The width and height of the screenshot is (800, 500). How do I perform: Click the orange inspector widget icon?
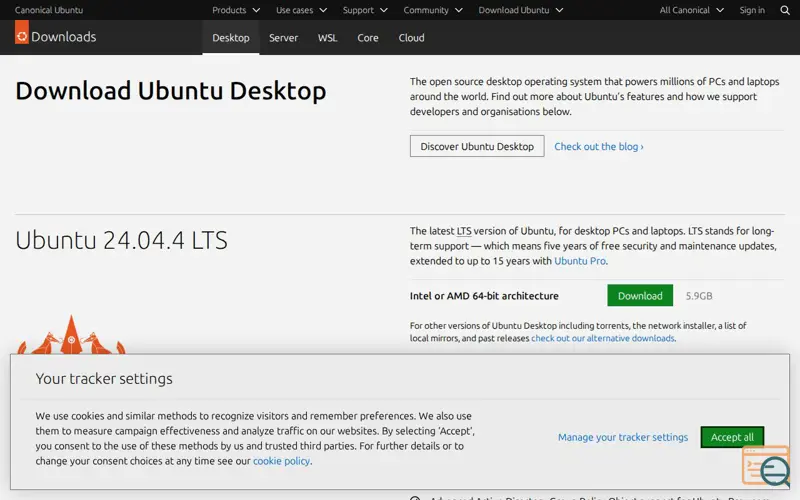click(x=765, y=466)
